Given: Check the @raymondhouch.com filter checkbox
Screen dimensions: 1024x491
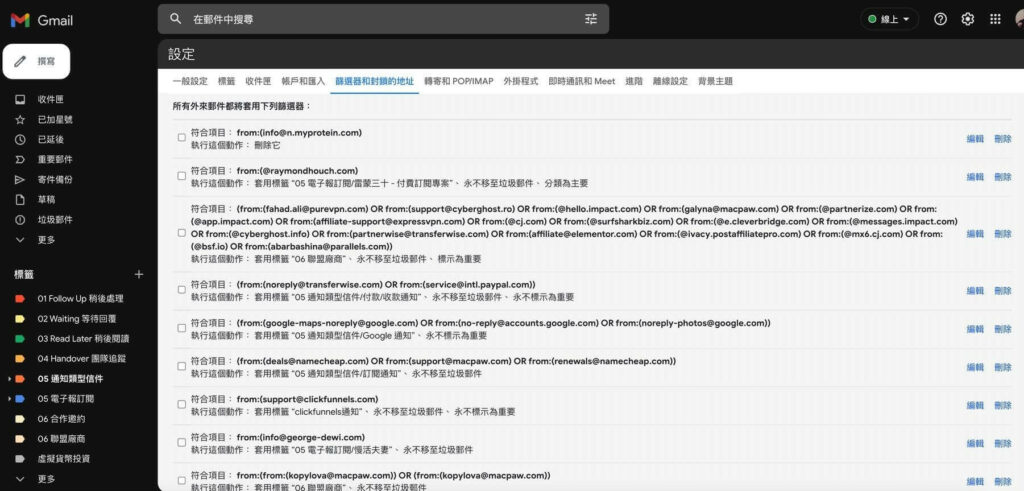Looking at the screenshot, I should pyautogui.click(x=182, y=176).
